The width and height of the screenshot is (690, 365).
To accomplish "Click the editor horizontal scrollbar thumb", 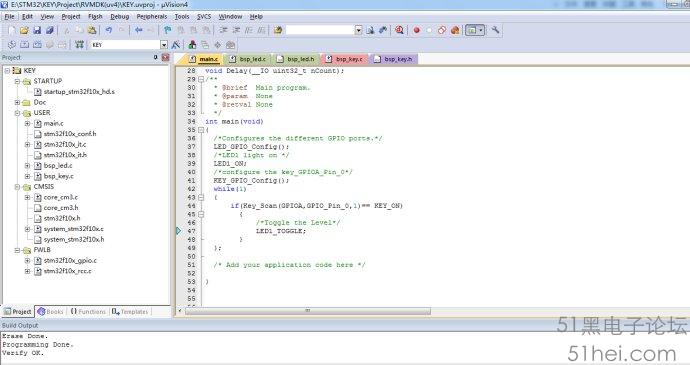I will (x=308, y=311).
